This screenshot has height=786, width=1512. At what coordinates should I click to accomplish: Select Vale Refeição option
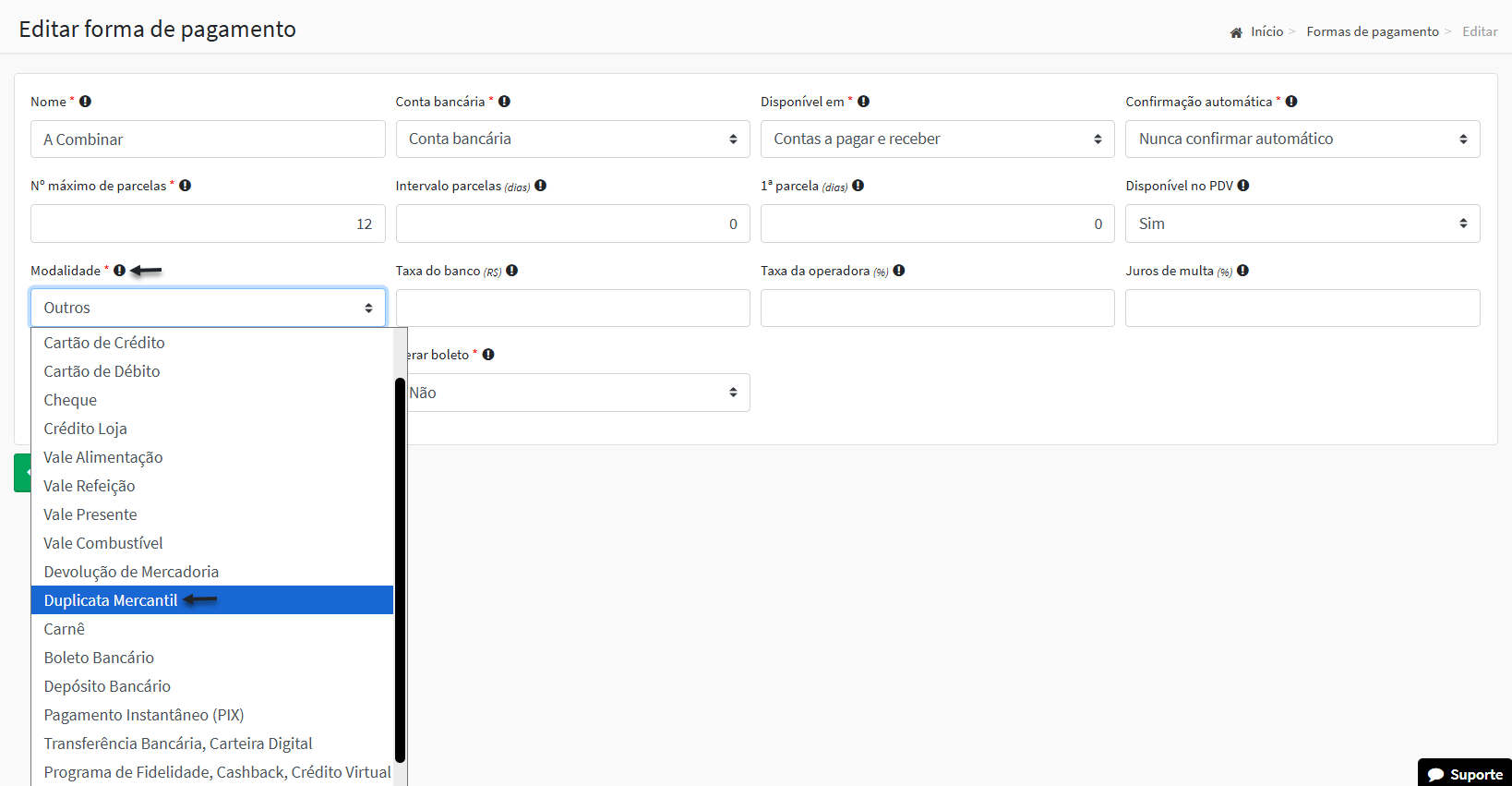coord(212,486)
